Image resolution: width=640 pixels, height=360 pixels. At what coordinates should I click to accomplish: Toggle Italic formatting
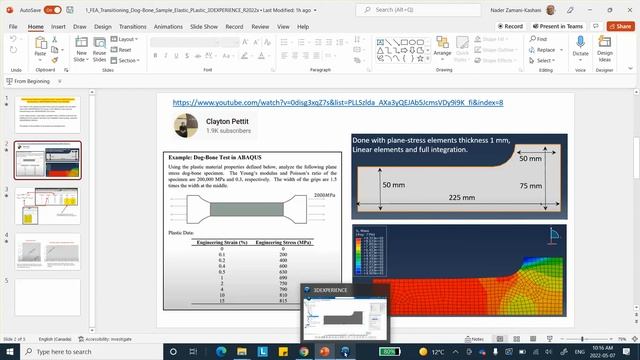coord(166,56)
